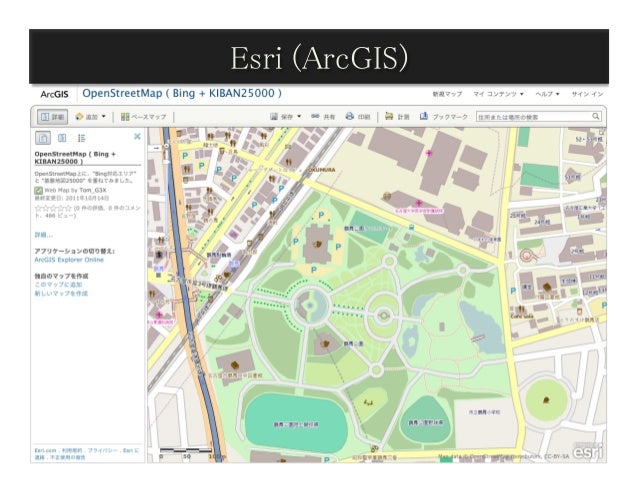The height and width of the screenshot is (493, 638).
Task: Toggle the 詳細 details panel button
Action: pyautogui.click(x=52, y=117)
